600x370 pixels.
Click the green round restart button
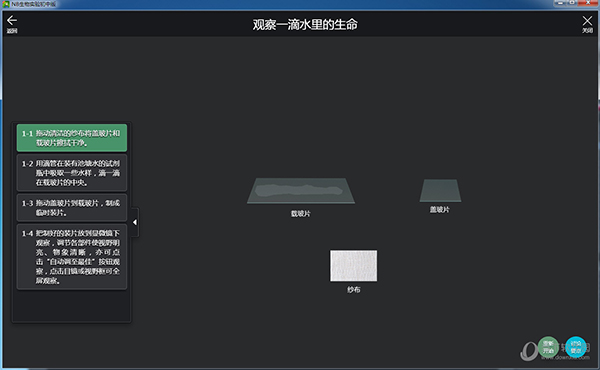pos(548,347)
